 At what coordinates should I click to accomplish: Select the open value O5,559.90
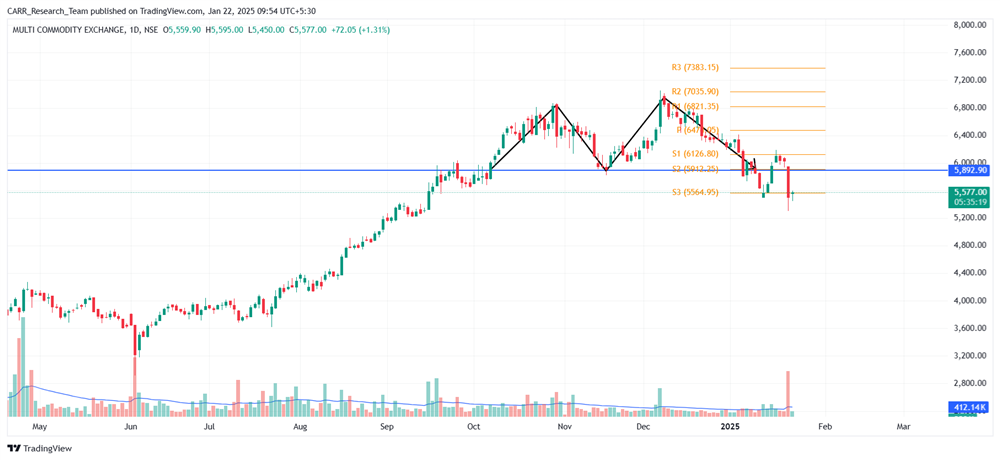coord(183,30)
